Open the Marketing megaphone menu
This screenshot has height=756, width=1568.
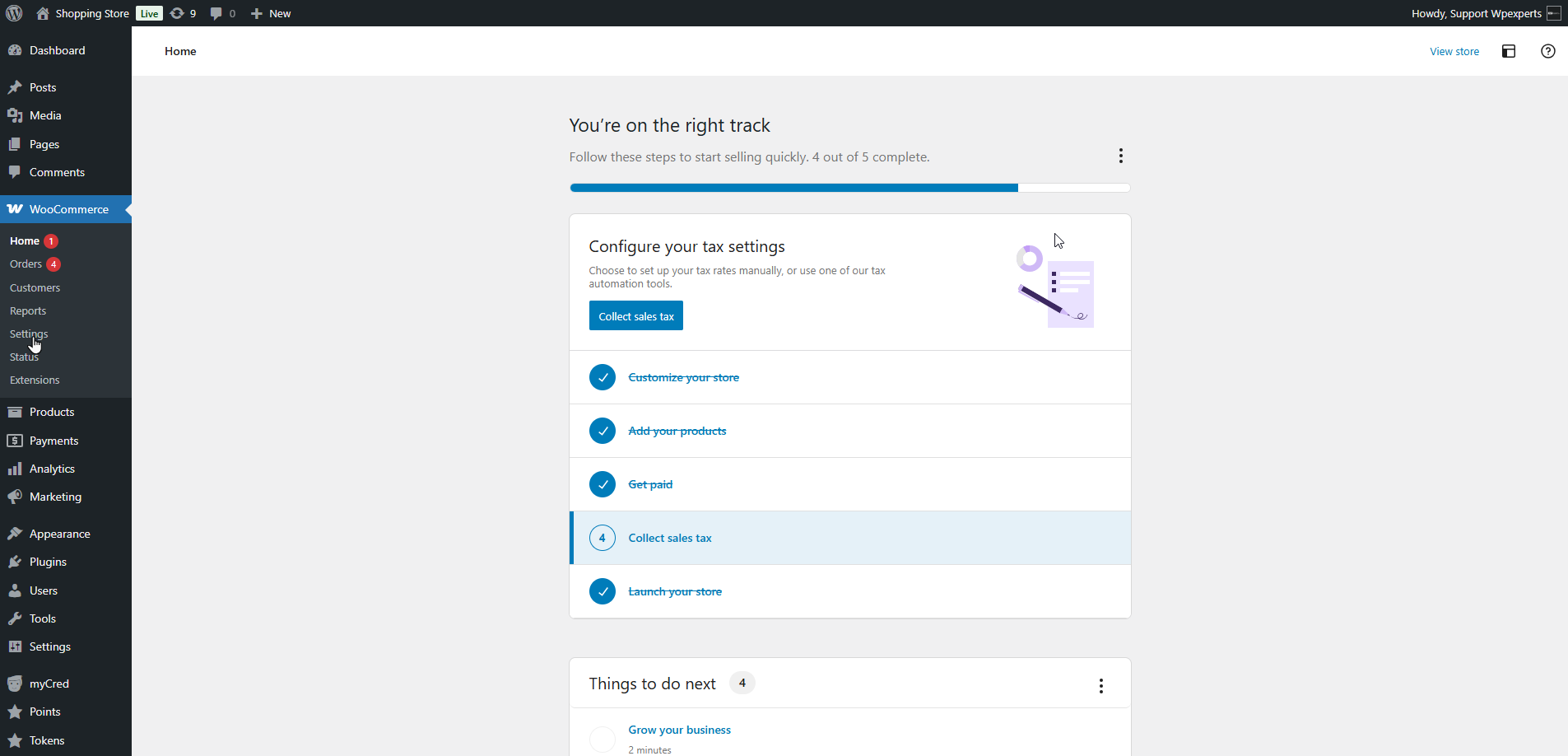(x=55, y=497)
